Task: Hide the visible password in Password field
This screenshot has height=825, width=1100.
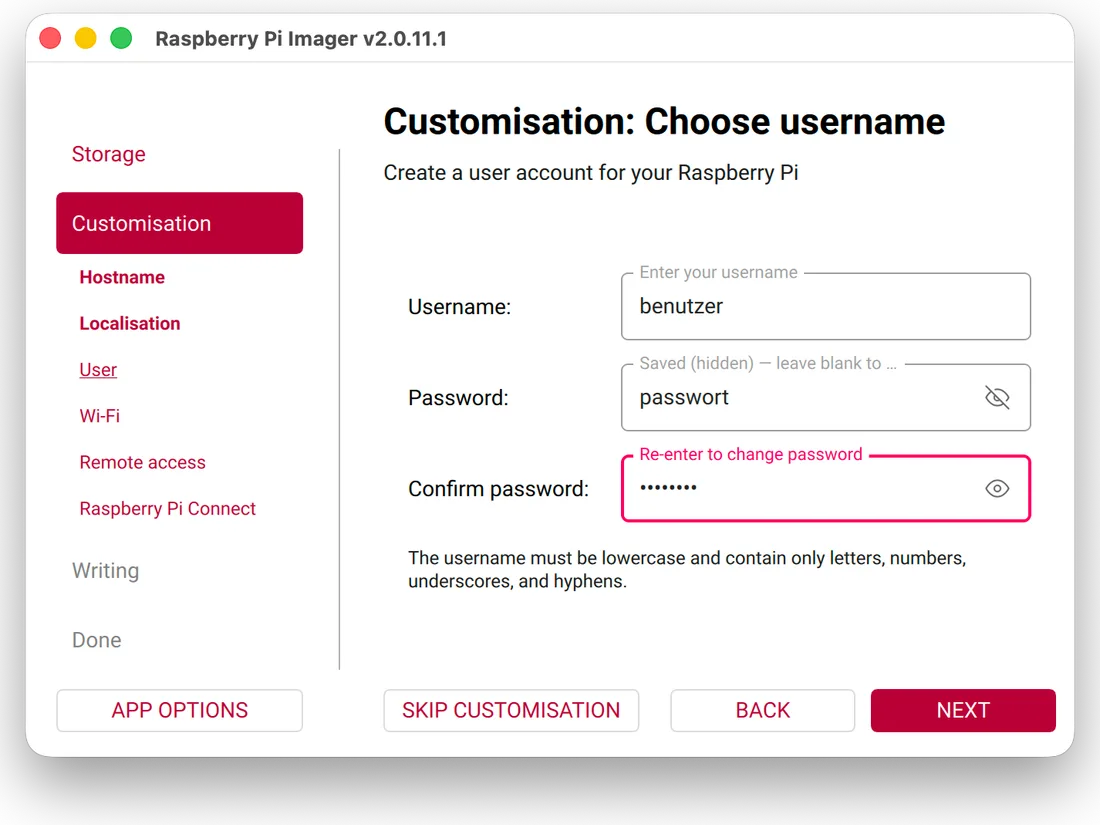Action: pos(997,398)
